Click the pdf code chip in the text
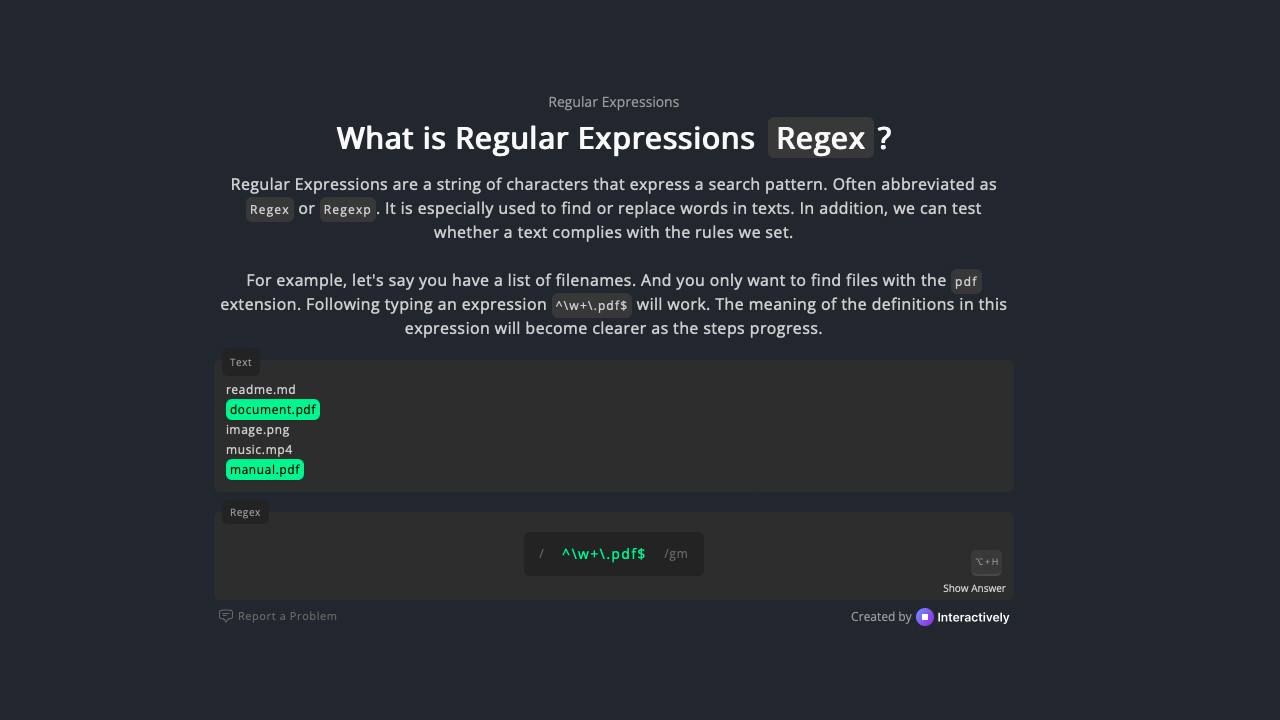This screenshot has height=720, width=1280. [966, 281]
